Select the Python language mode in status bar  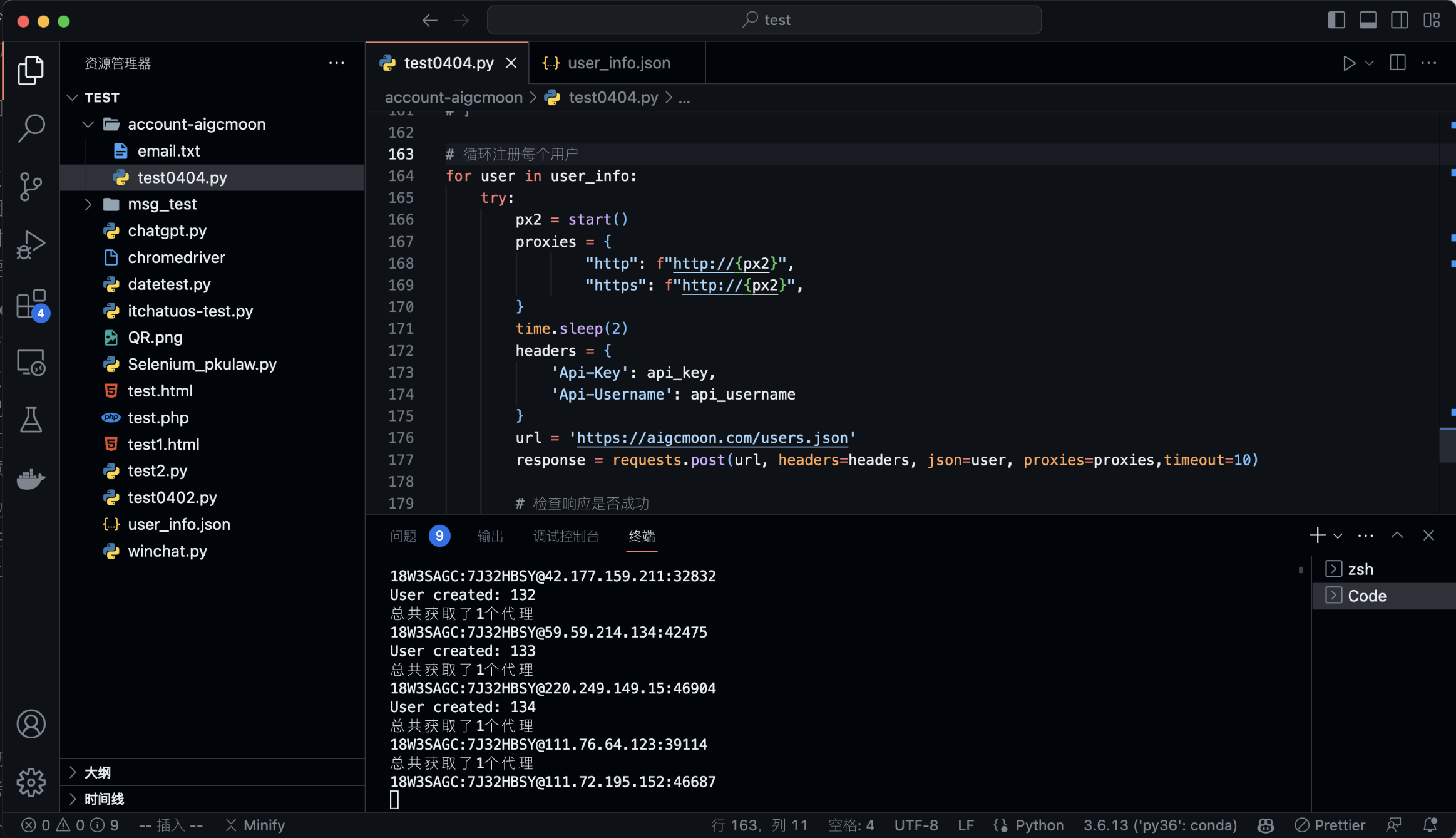click(x=1039, y=825)
